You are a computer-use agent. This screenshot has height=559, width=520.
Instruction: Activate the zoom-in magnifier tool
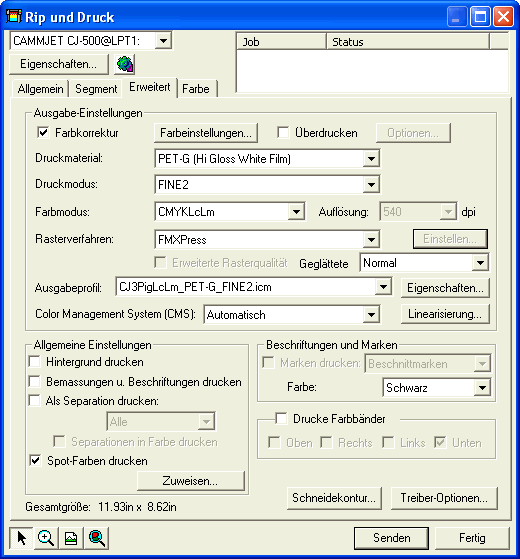(x=46, y=538)
